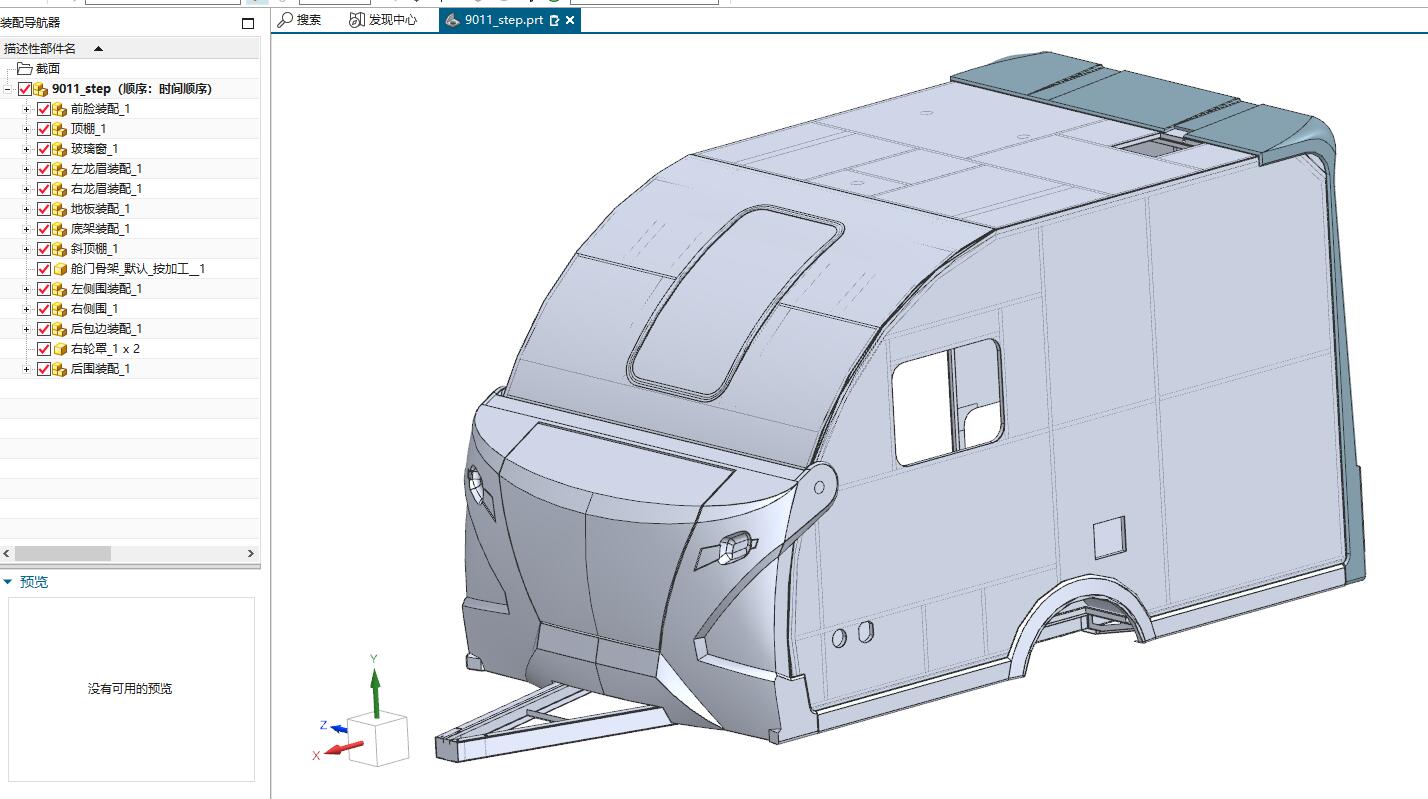Select the 9011_step (顺序: 时间顺序) label
1428x799 pixels.
coord(132,89)
